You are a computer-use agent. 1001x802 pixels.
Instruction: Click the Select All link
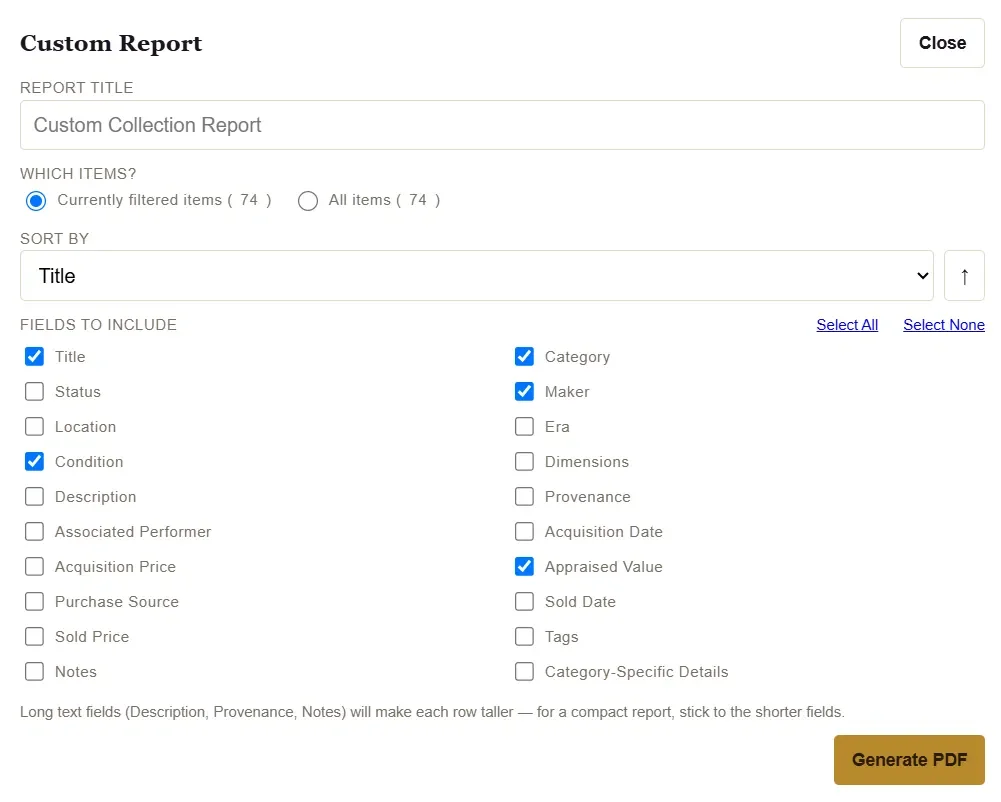click(x=847, y=325)
